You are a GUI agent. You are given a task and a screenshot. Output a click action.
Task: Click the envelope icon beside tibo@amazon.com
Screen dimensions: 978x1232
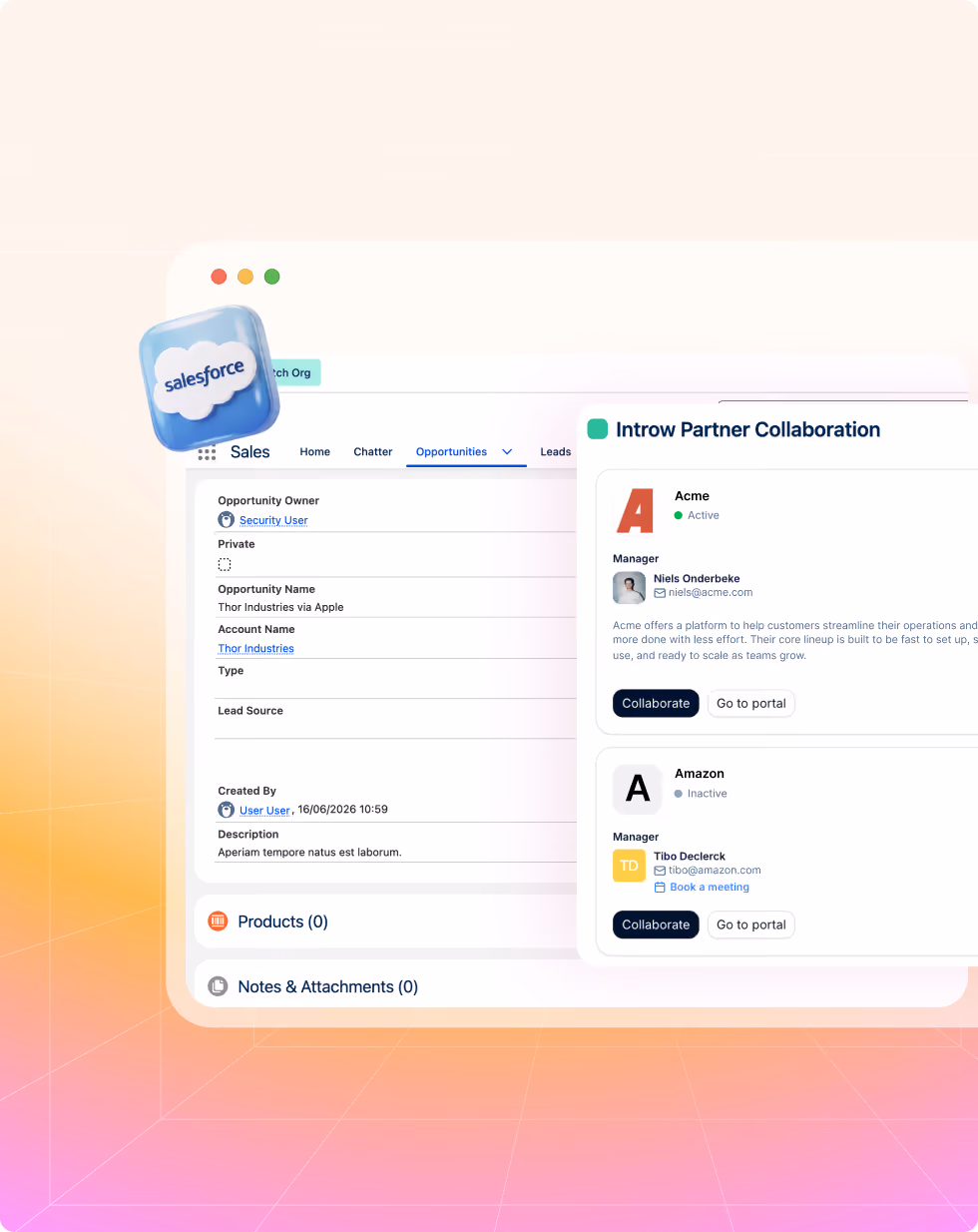pos(660,871)
